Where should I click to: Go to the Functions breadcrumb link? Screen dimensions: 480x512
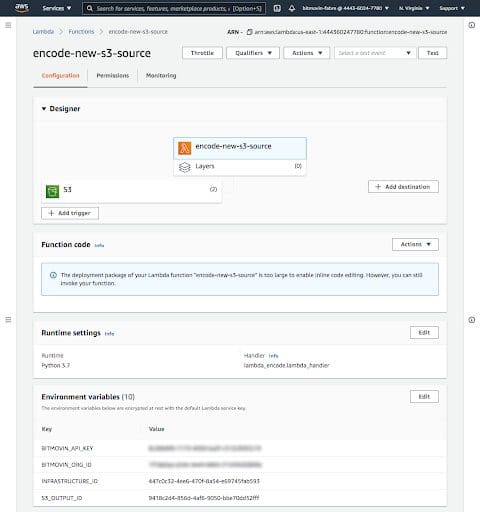click(81, 32)
